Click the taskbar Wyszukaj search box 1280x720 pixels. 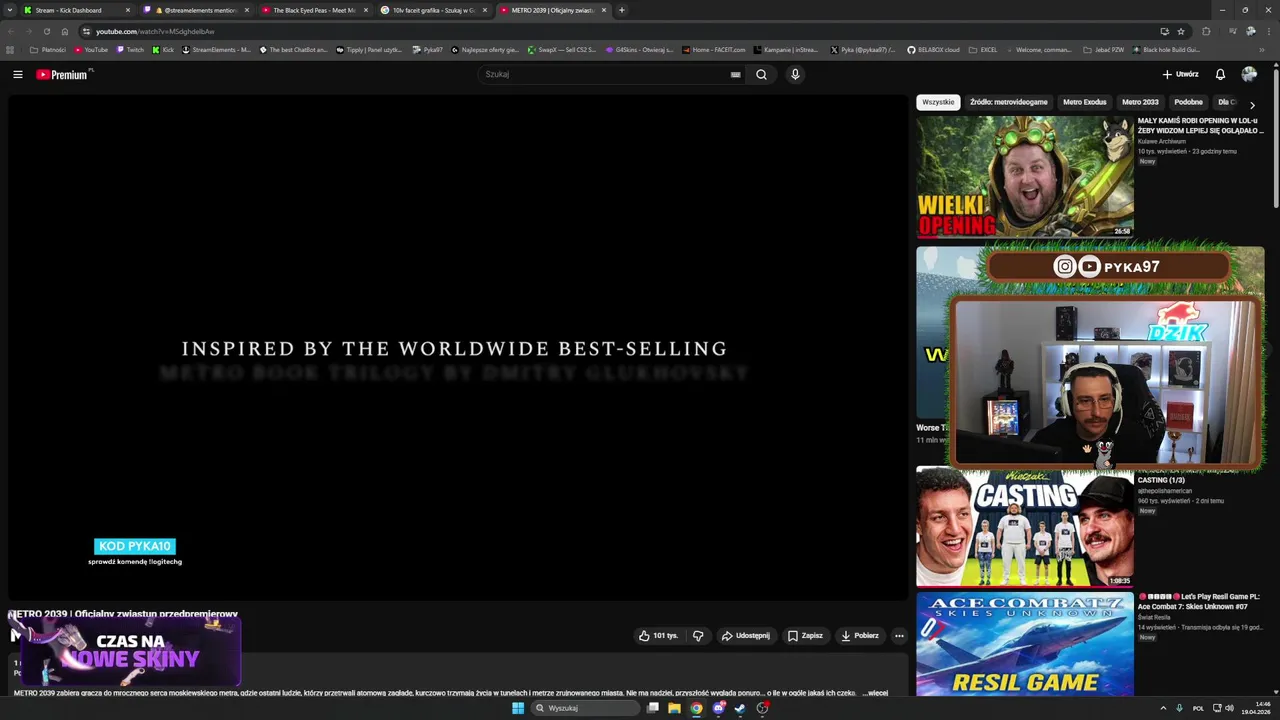(x=585, y=708)
